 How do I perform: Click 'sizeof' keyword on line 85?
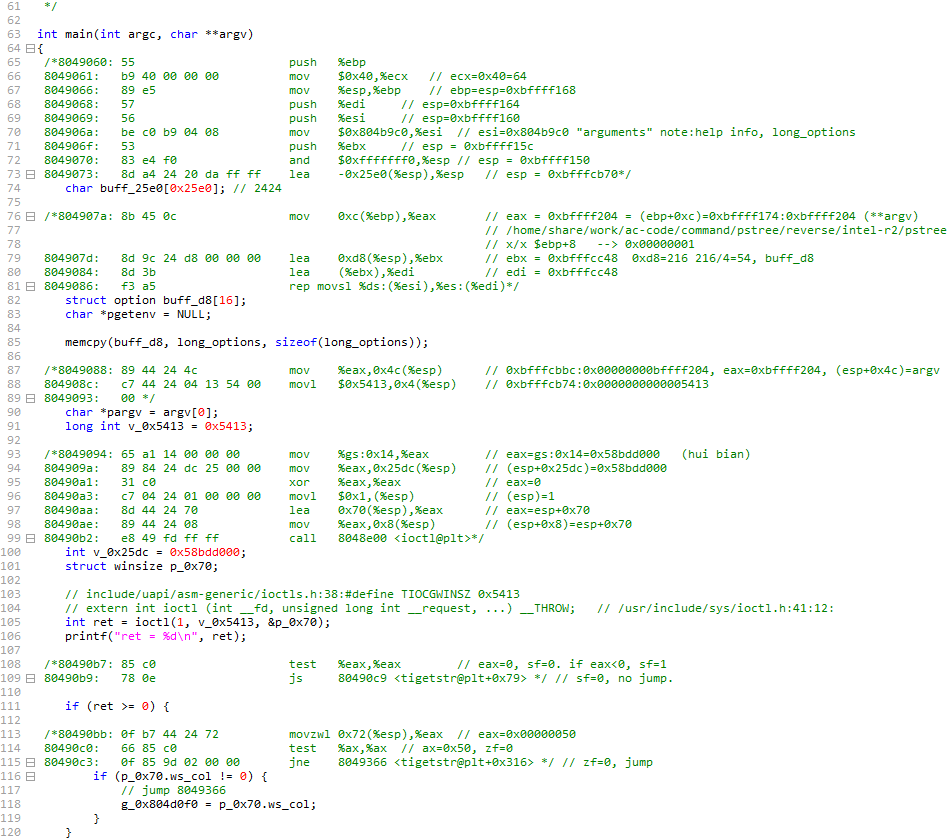[x=295, y=343]
